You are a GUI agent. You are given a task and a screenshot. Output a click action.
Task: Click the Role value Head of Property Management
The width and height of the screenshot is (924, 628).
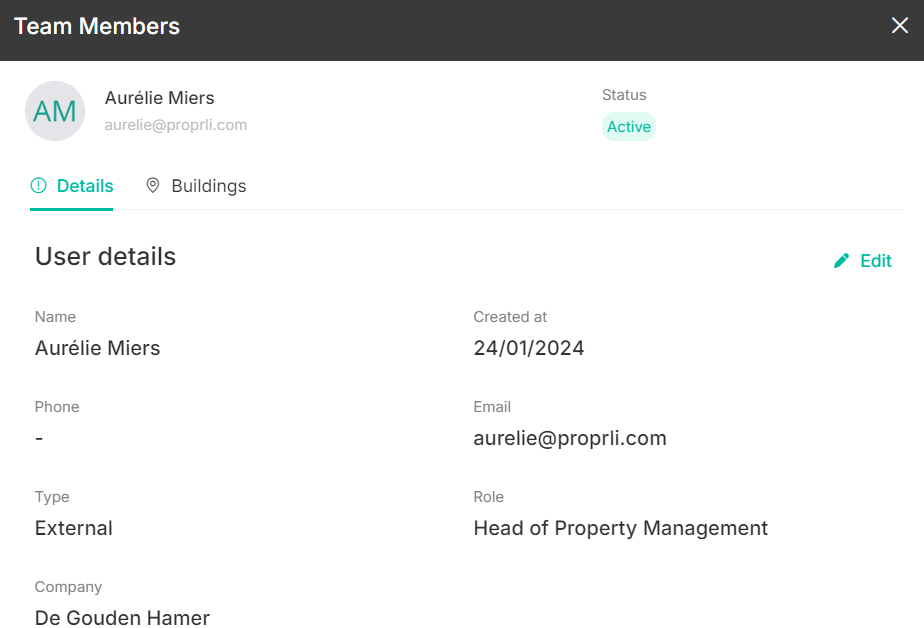click(x=621, y=528)
